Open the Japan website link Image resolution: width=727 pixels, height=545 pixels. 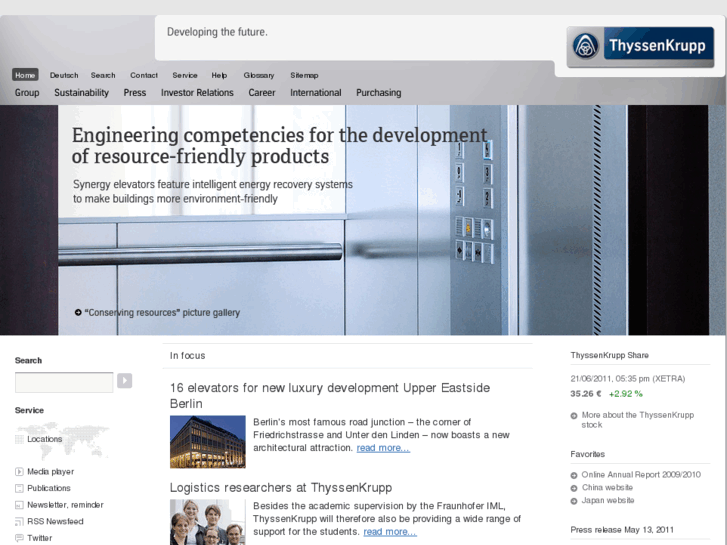pos(608,500)
